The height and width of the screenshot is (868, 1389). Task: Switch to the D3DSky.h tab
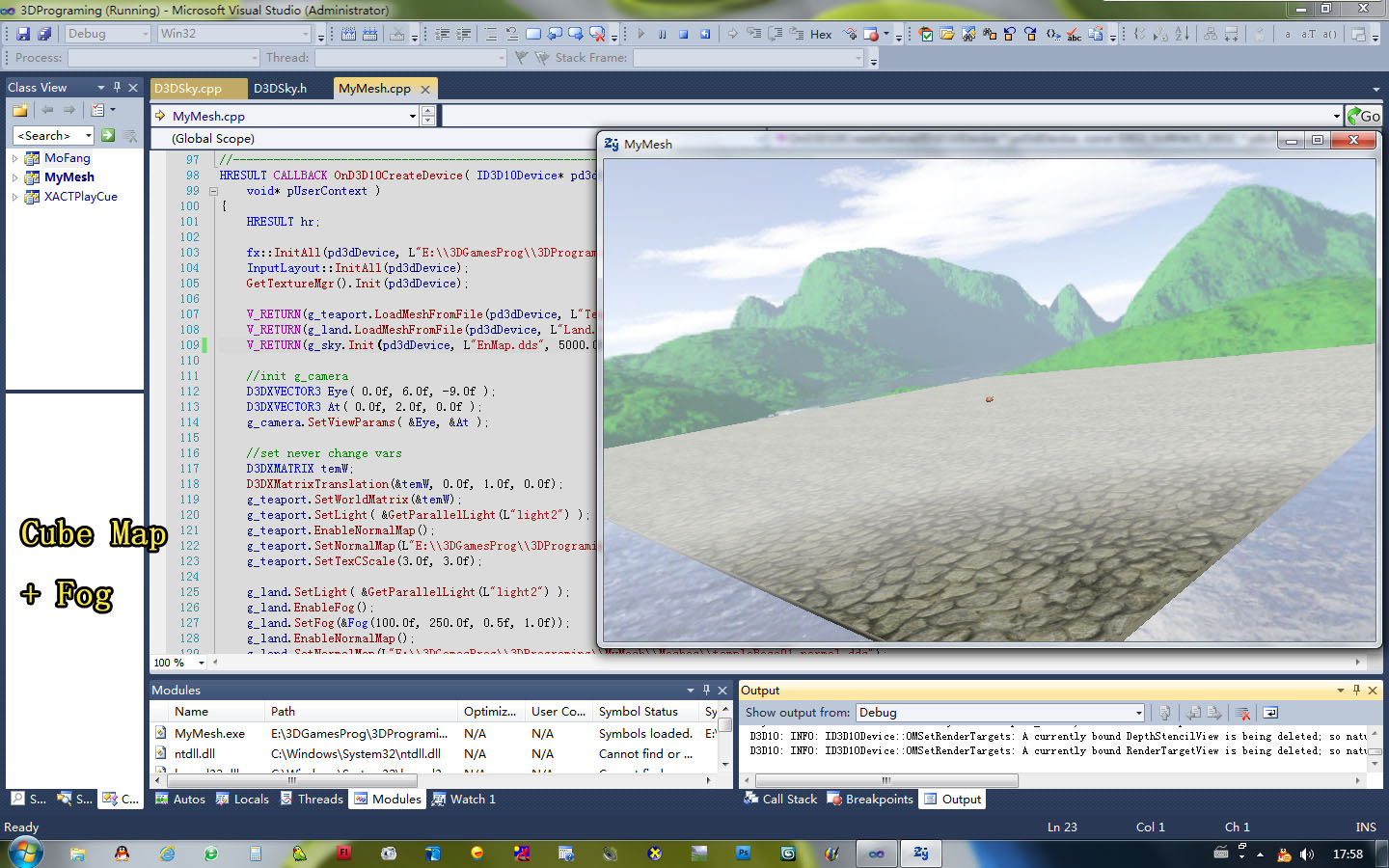(x=280, y=88)
